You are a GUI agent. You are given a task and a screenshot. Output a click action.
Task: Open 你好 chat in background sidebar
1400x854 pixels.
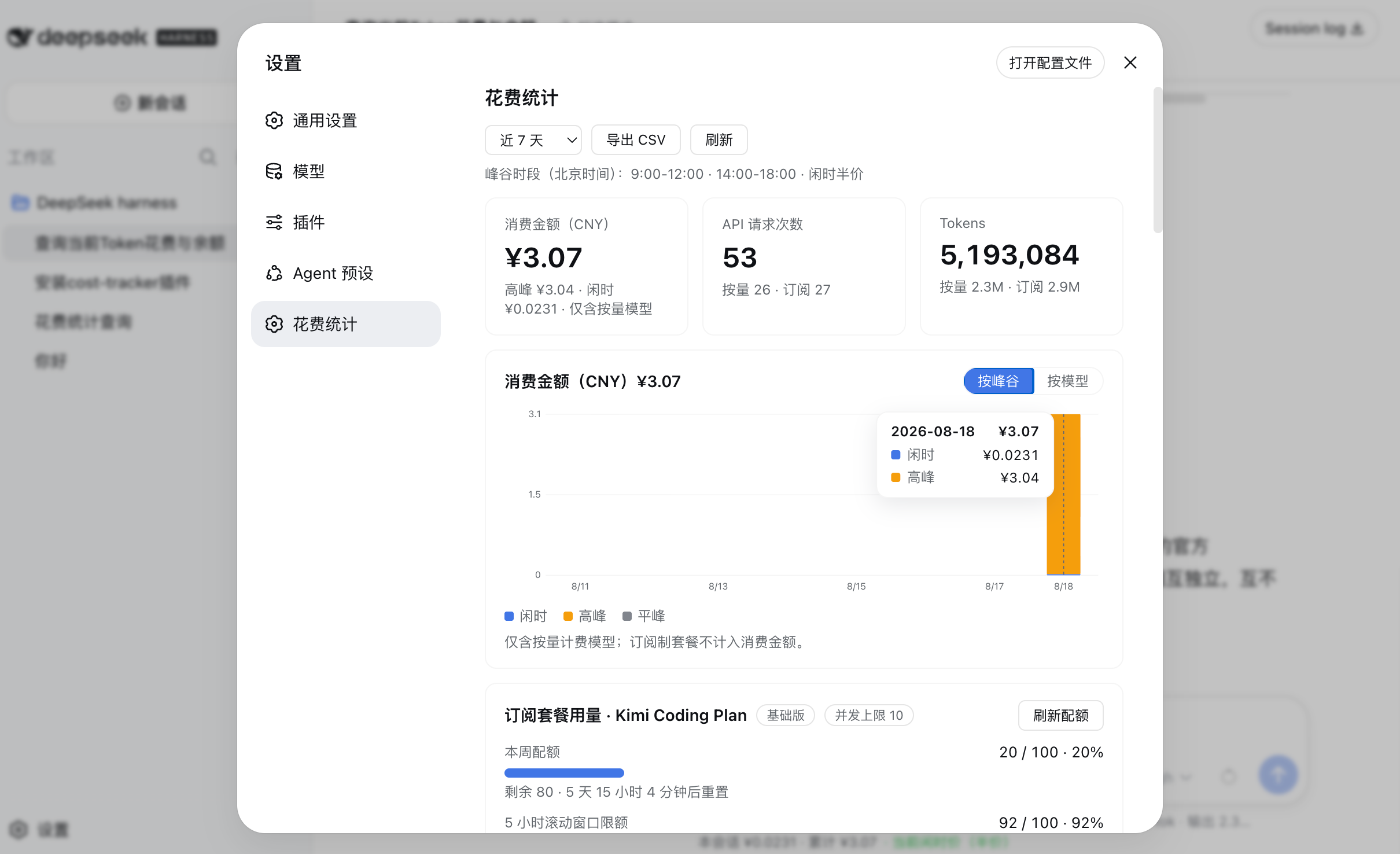click(x=51, y=361)
